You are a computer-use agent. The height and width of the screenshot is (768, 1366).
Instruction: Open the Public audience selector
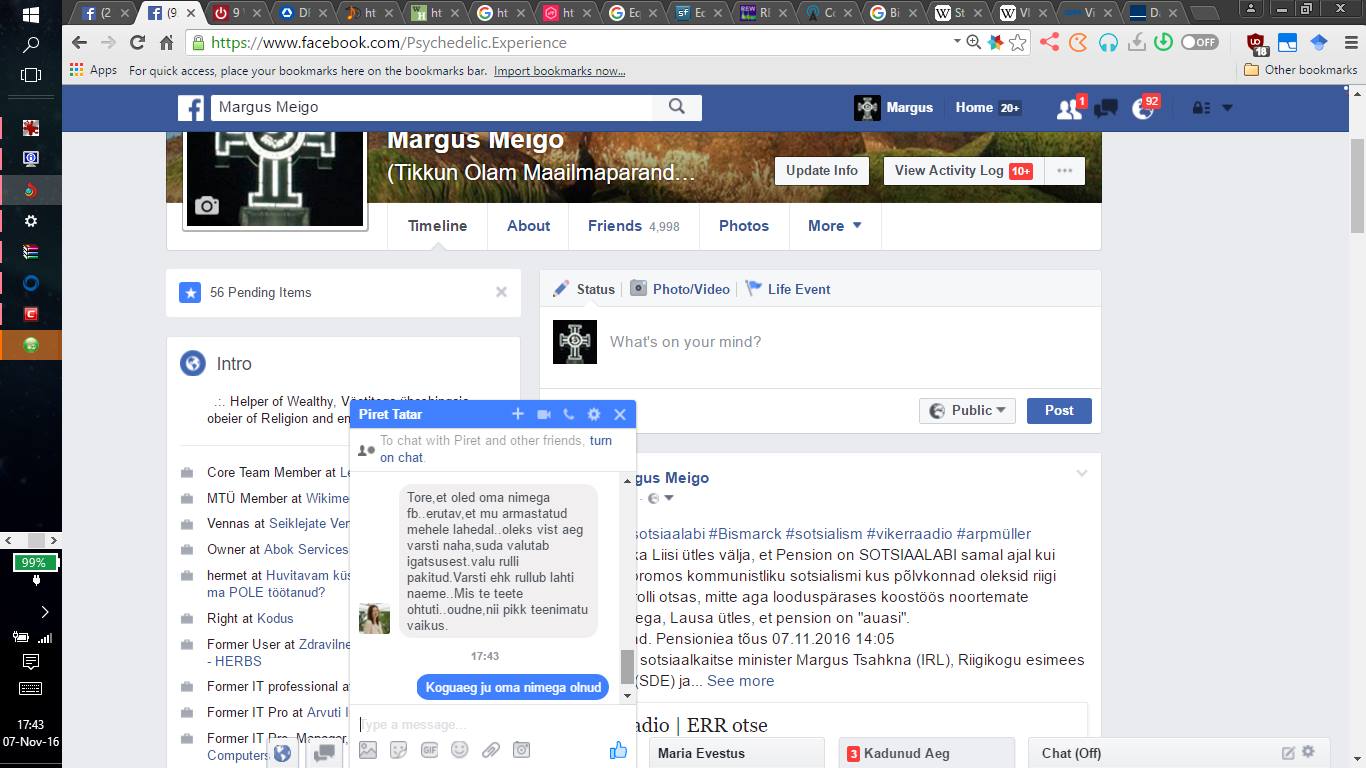click(x=967, y=411)
